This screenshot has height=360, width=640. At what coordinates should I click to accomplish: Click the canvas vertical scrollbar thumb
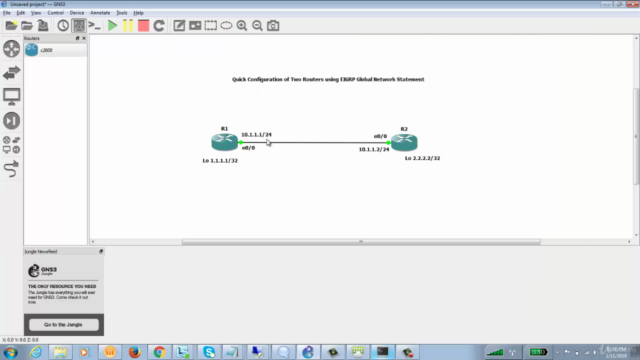pyautogui.click(x=636, y=136)
